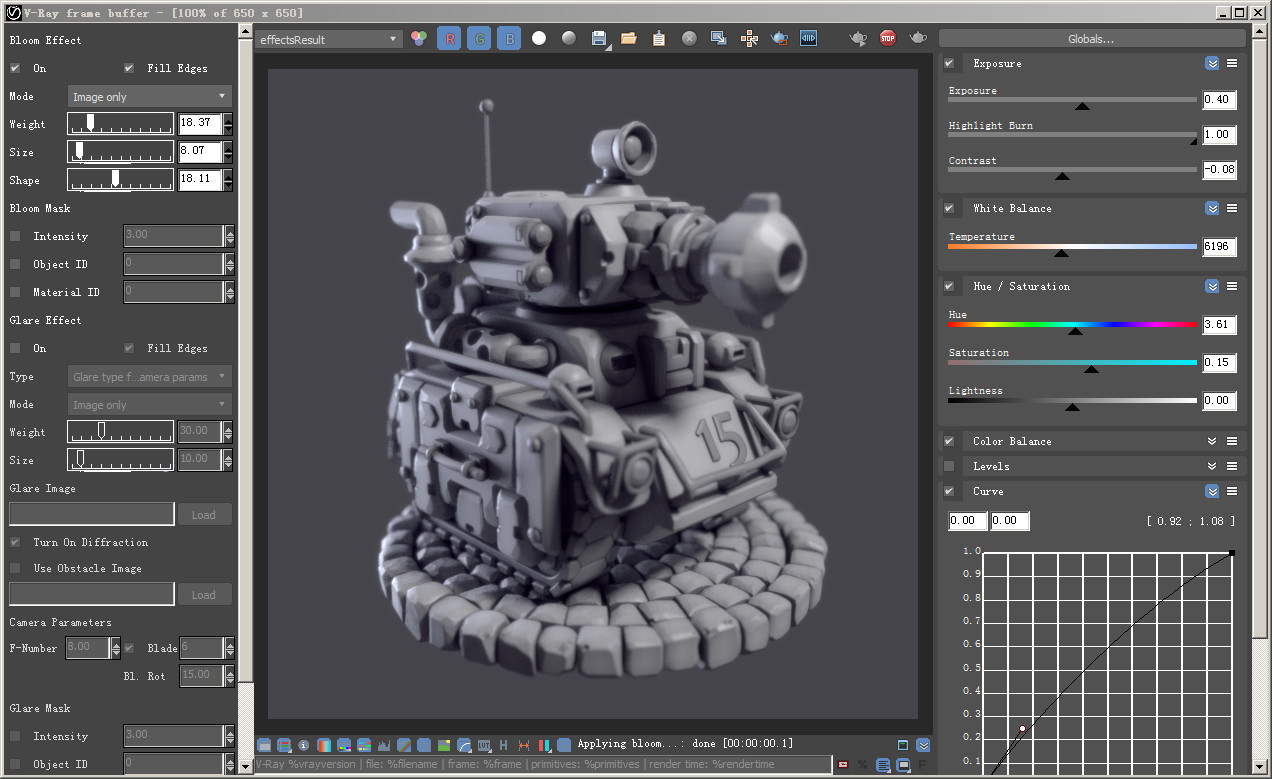1272x779 pixels.
Task: Expand the Levels rollout chevron
Action: [x=1212, y=466]
